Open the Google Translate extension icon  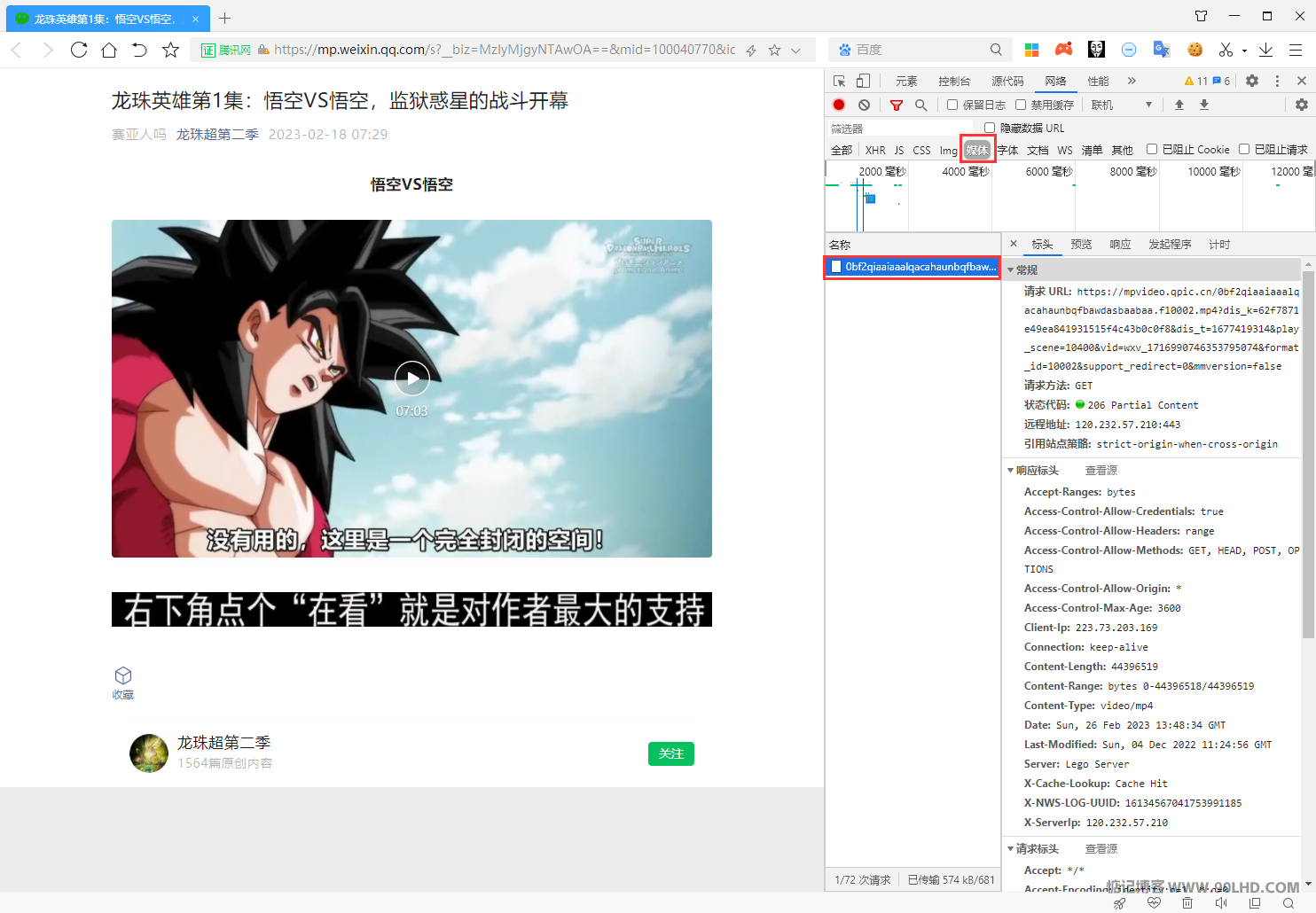coord(1161,50)
